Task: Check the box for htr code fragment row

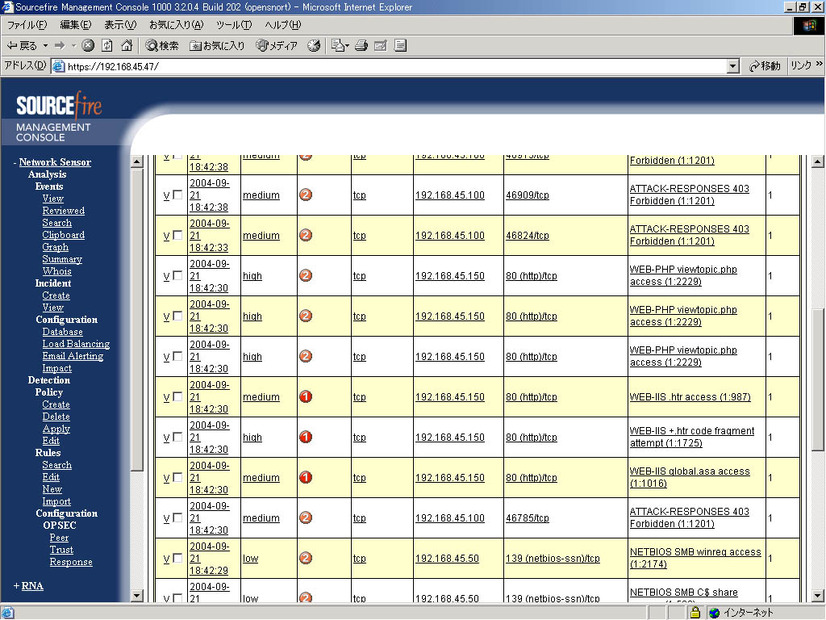Action: coord(178,437)
